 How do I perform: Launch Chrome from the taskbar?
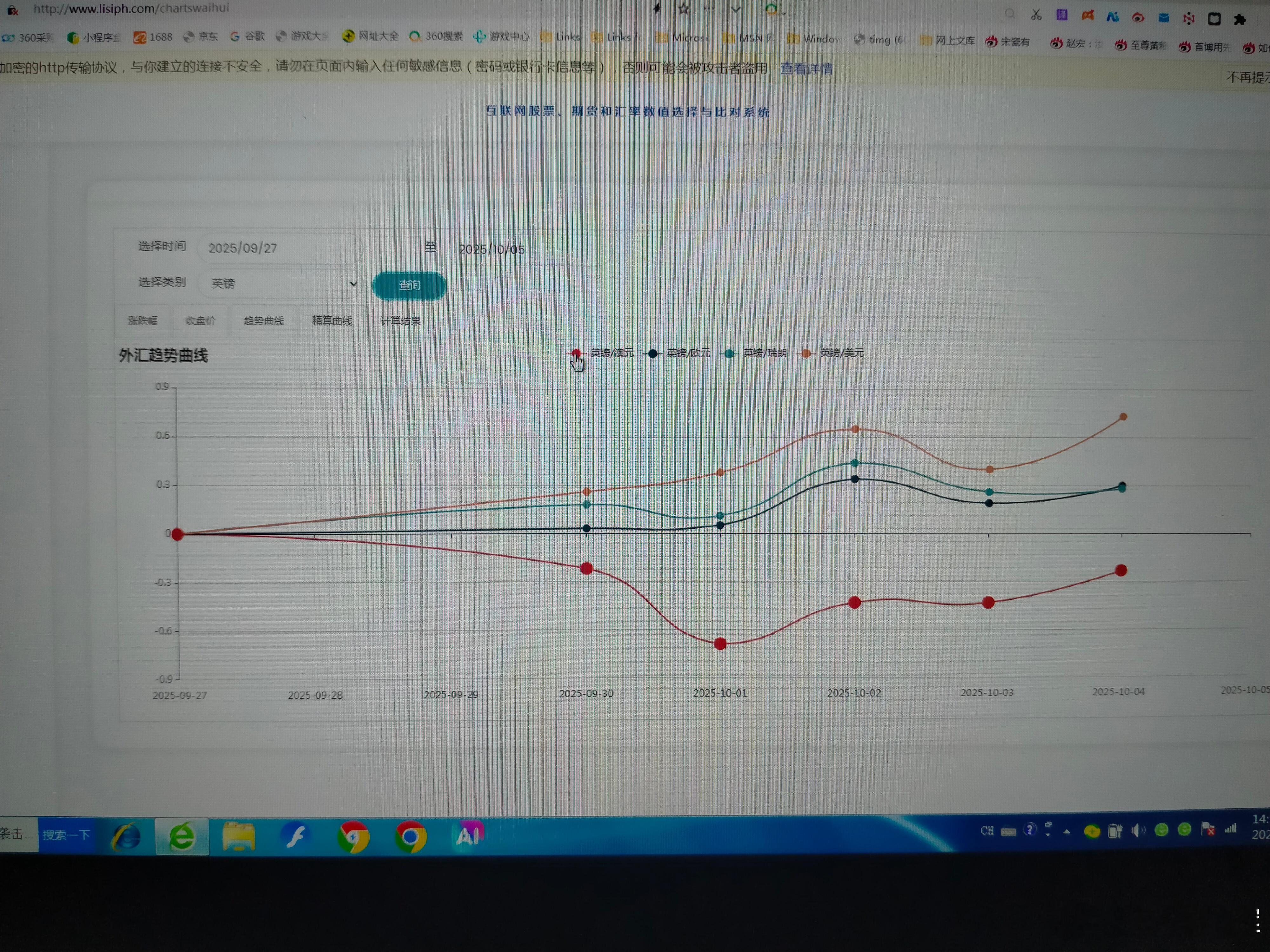coord(410,837)
